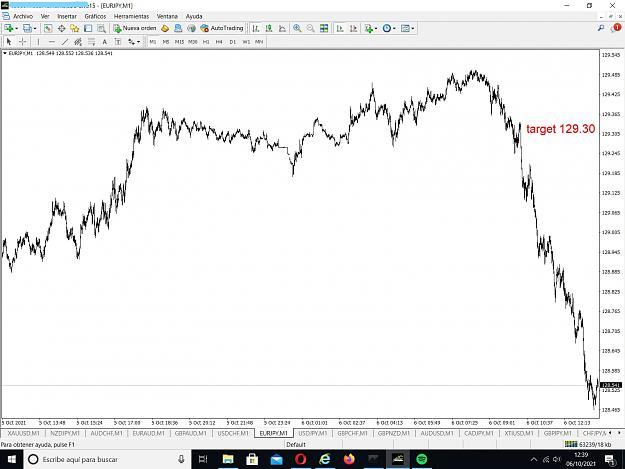Select the Fibonacci Retracement tool
This screenshot has width=625, height=469.
point(91,42)
